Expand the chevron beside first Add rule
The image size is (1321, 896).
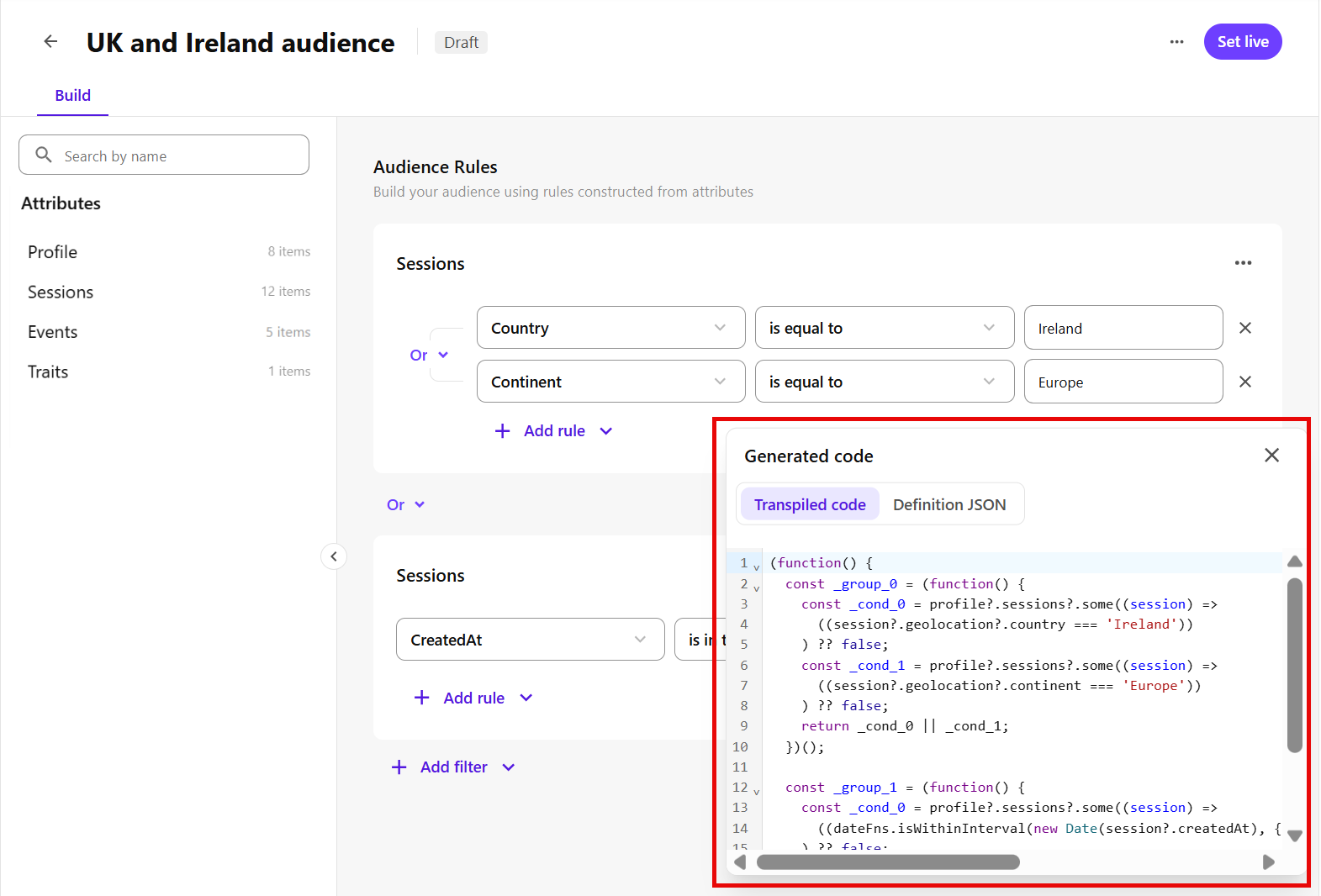tap(606, 431)
